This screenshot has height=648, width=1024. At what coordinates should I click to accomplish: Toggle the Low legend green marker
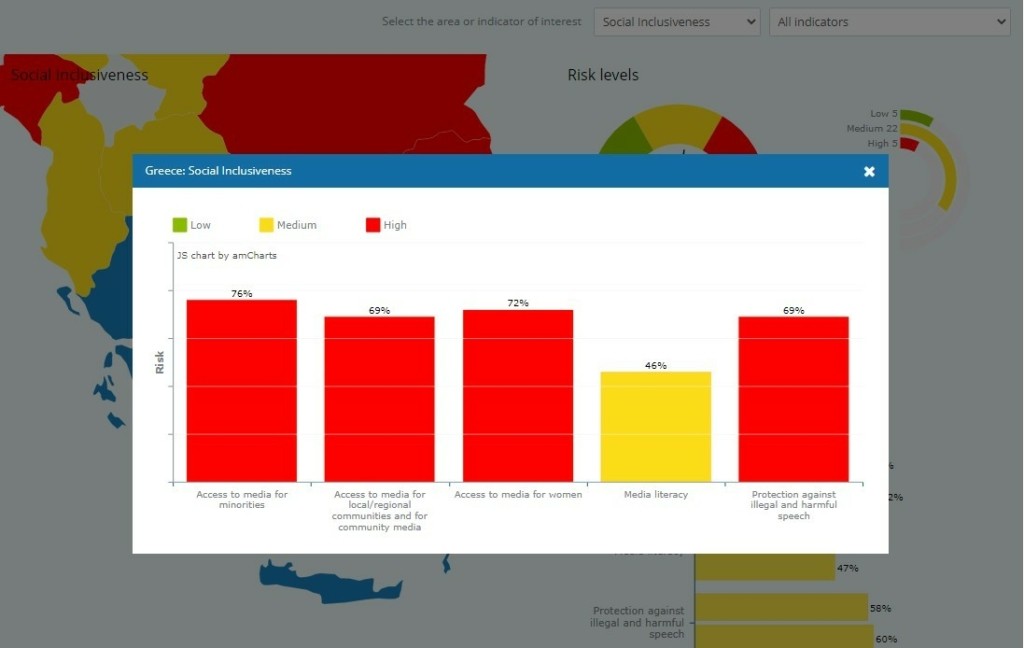click(x=180, y=225)
